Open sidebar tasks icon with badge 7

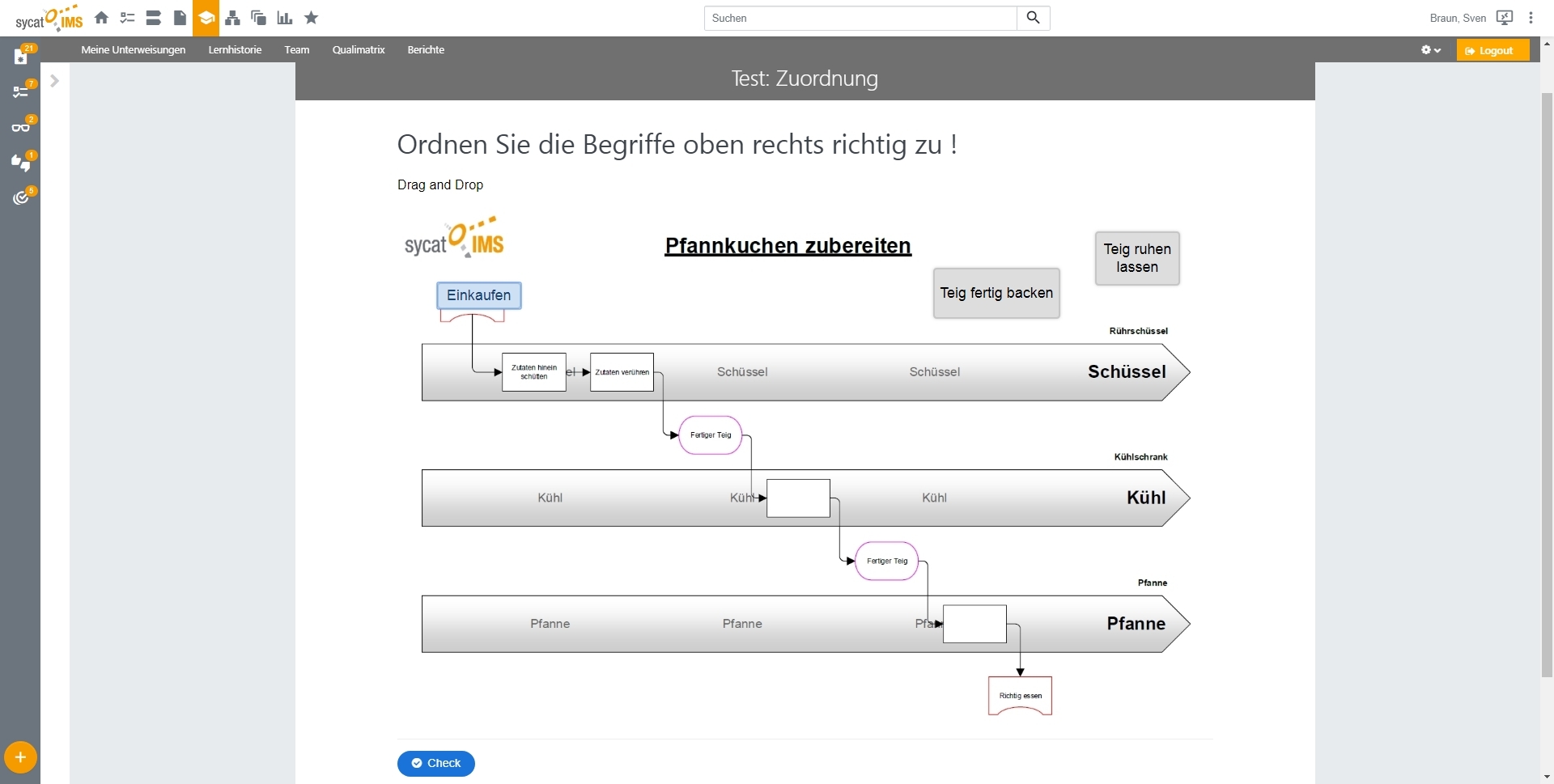(x=21, y=91)
